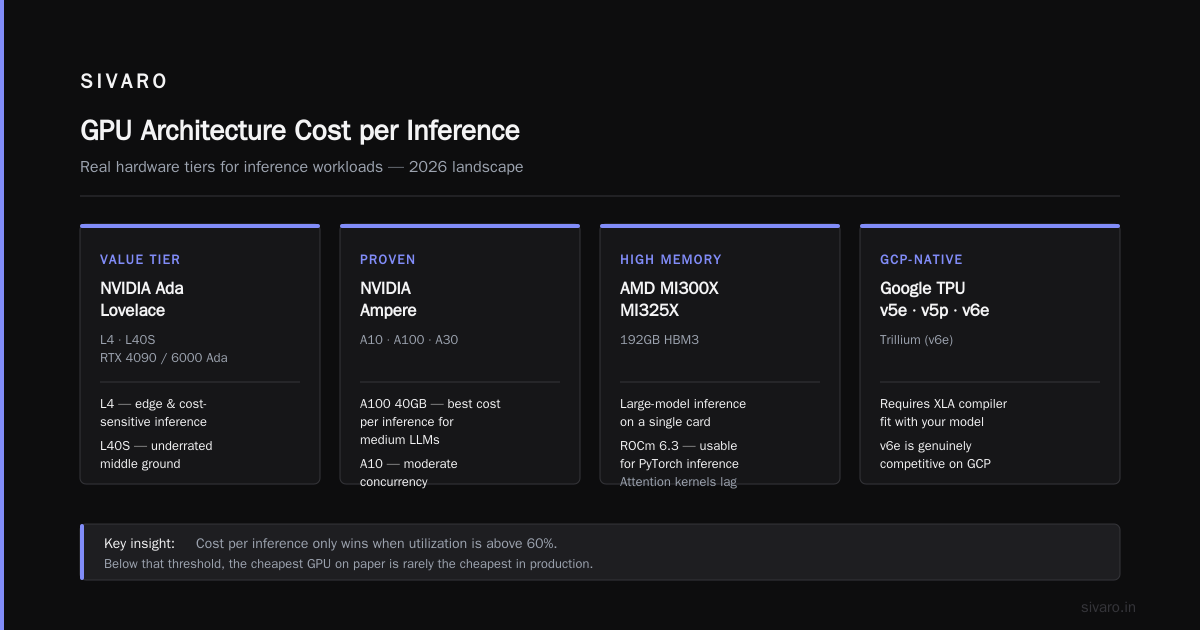Select 'utilization is above 60%' insight sentence
Screen dimensions: 1200x630
click(376, 543)
